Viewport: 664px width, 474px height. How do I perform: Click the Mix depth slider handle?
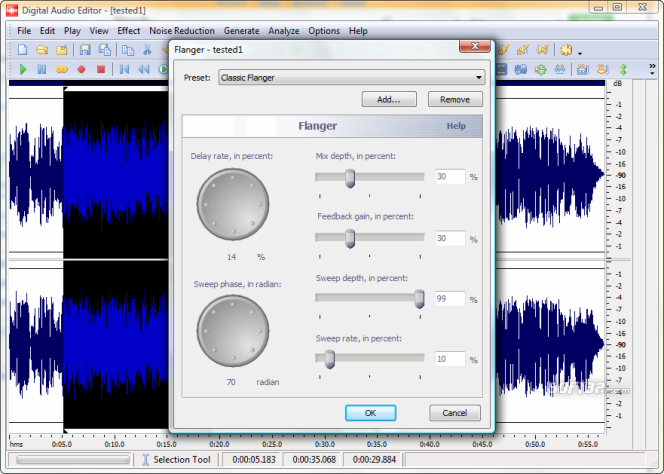pos(350,177)
